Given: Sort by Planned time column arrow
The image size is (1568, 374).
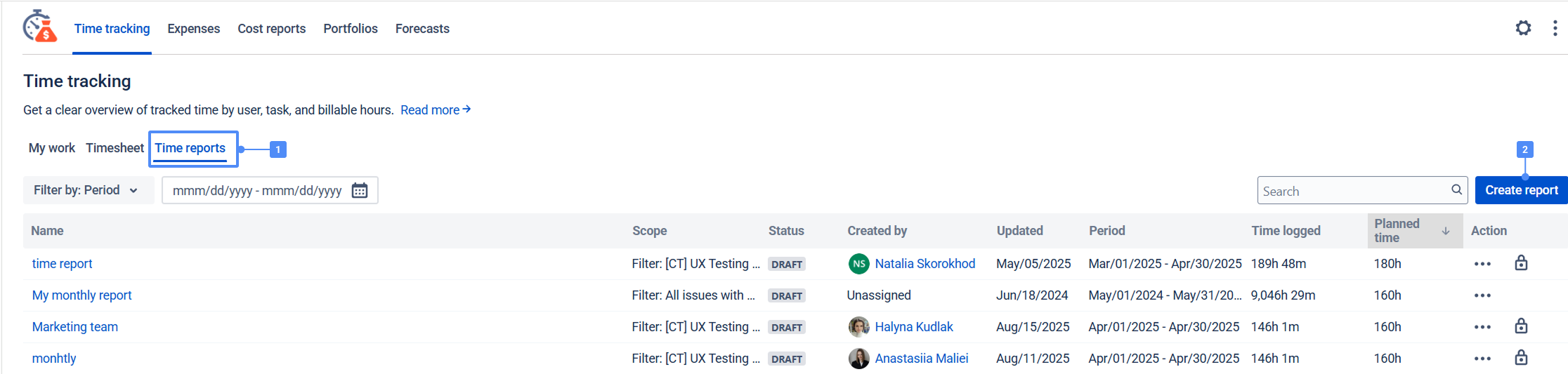Looking at the screenshot, I should coord(1446,231).
